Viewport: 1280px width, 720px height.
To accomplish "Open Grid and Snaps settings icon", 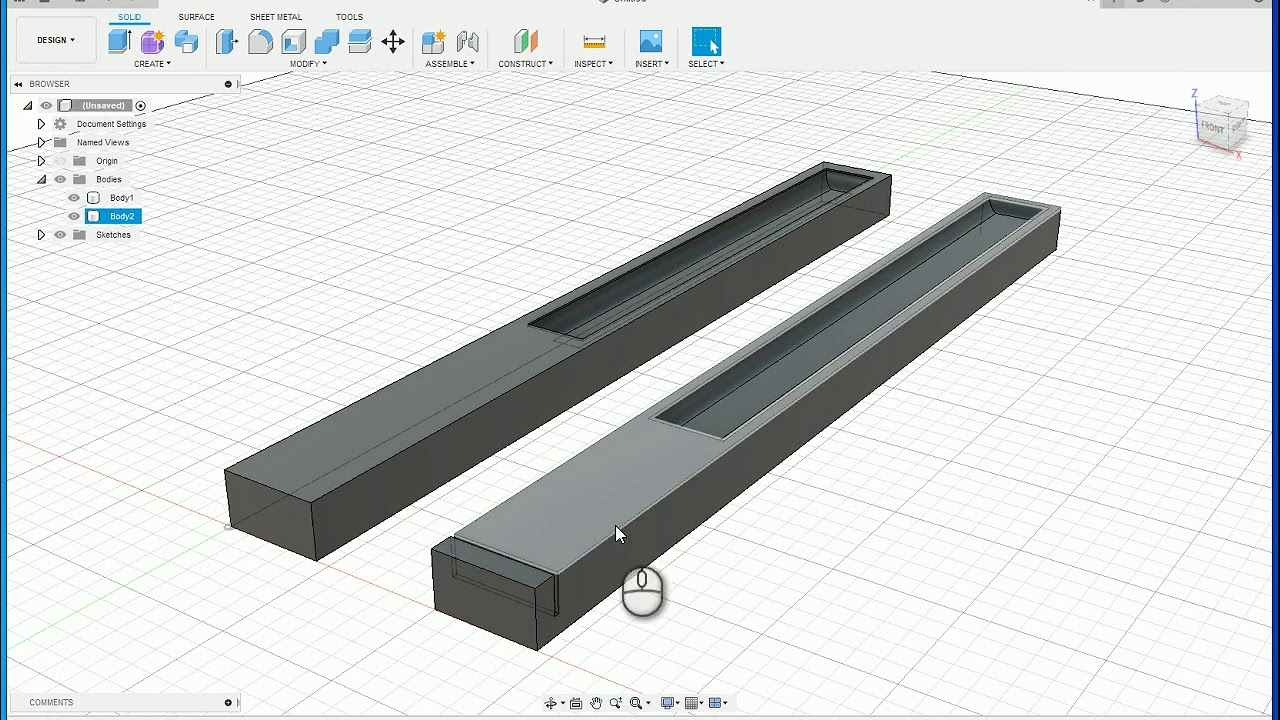I will 692,703.
